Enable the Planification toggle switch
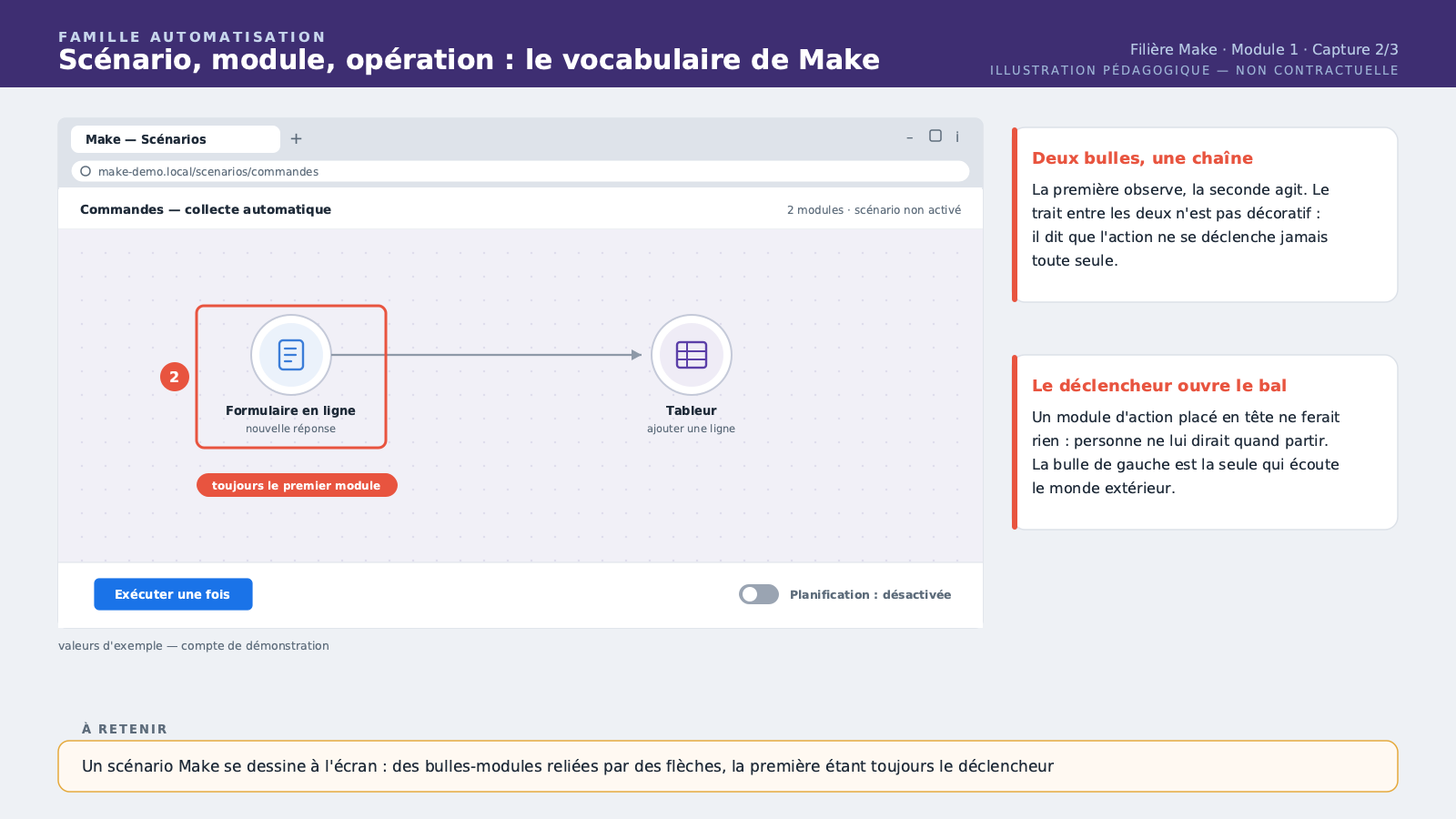1456x819 pixels. click(x=759, y=594)
